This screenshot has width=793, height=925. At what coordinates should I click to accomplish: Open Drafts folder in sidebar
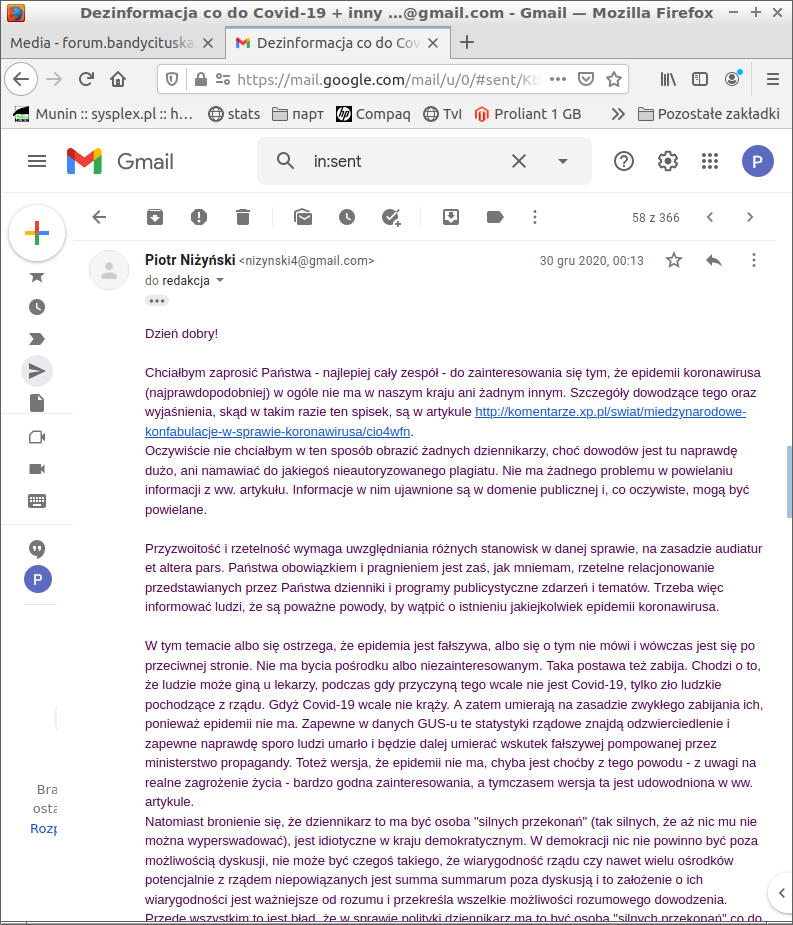tap(37, 403)
